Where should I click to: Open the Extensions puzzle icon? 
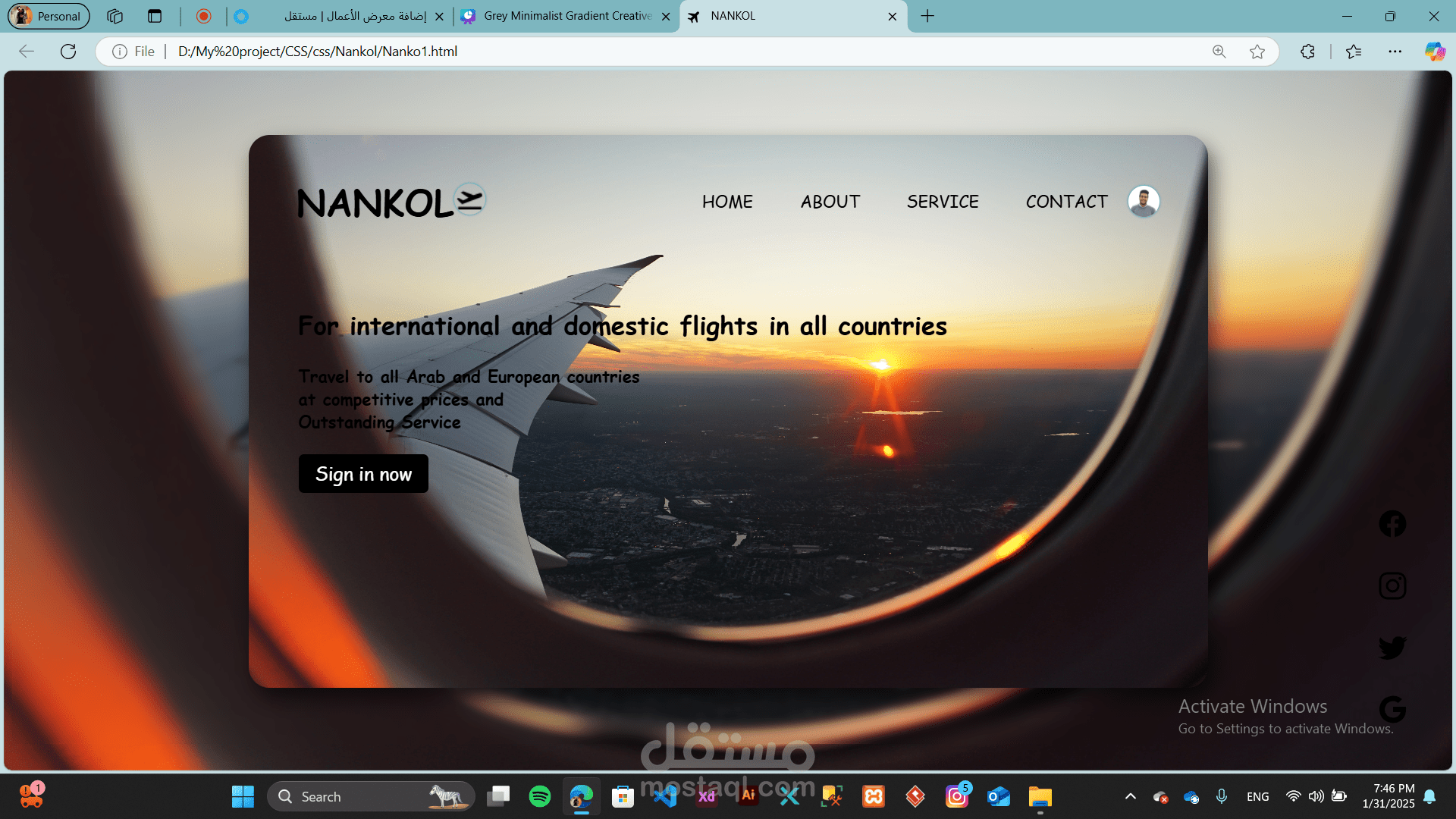tap(1307, 52)
